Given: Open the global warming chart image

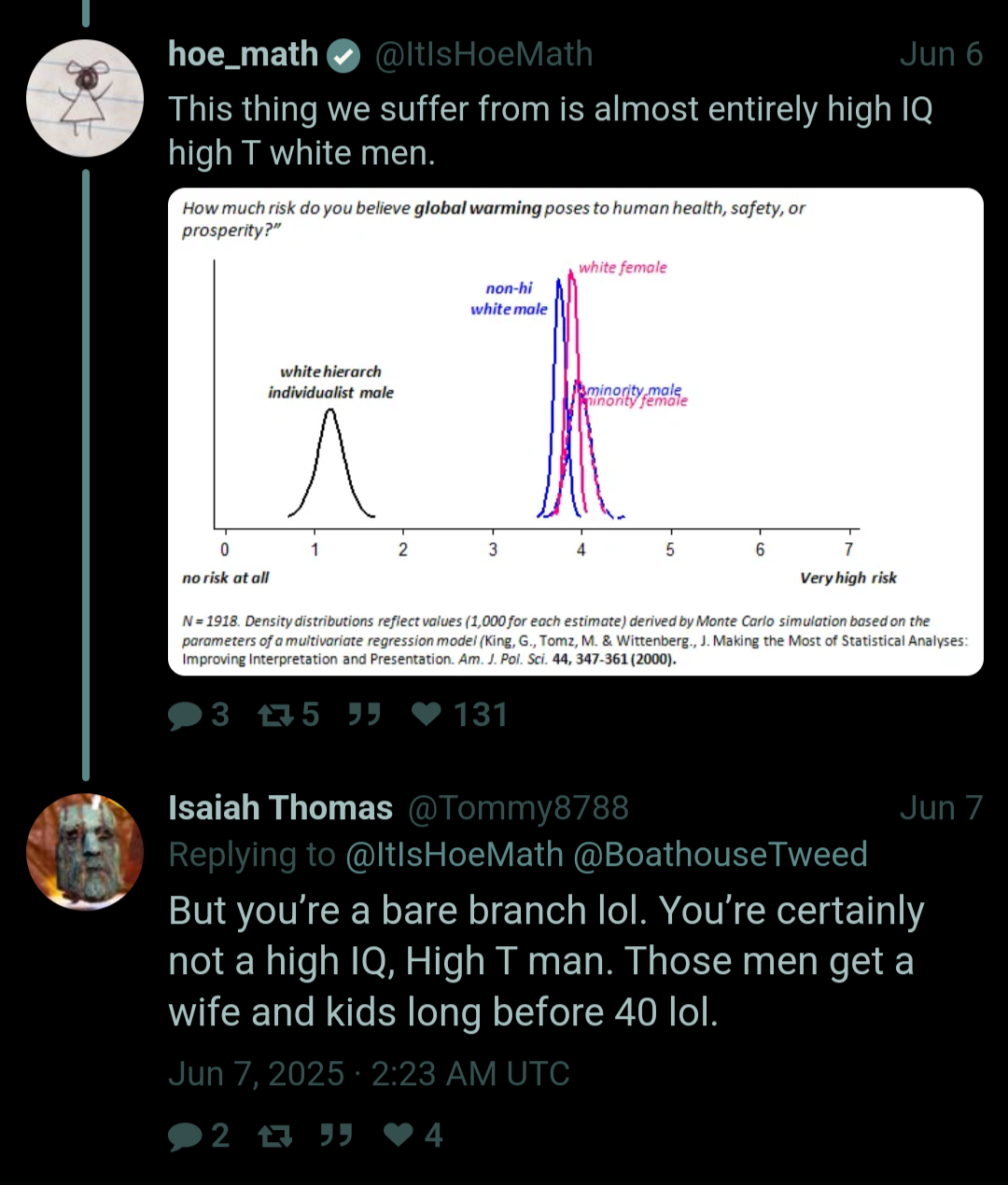Looking at the screenshot, I should tap(576, 432).
